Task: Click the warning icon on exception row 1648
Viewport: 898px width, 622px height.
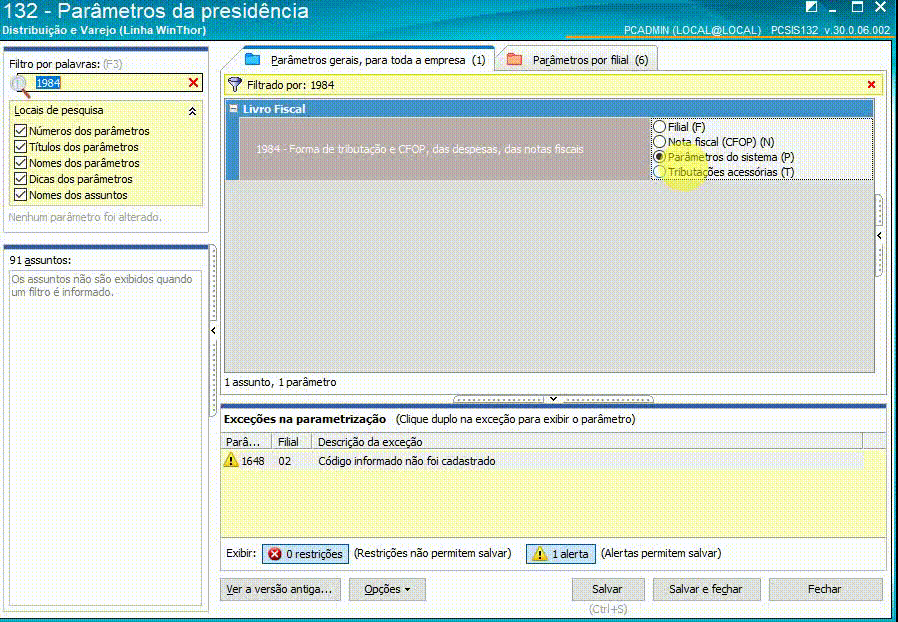Action: click(x=231, y=460)
